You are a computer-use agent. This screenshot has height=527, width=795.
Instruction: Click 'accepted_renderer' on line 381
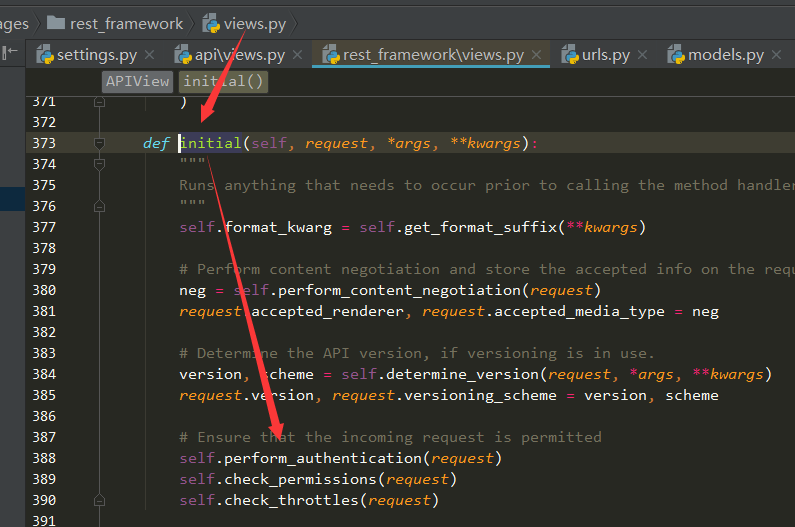(x=327, y=312)
